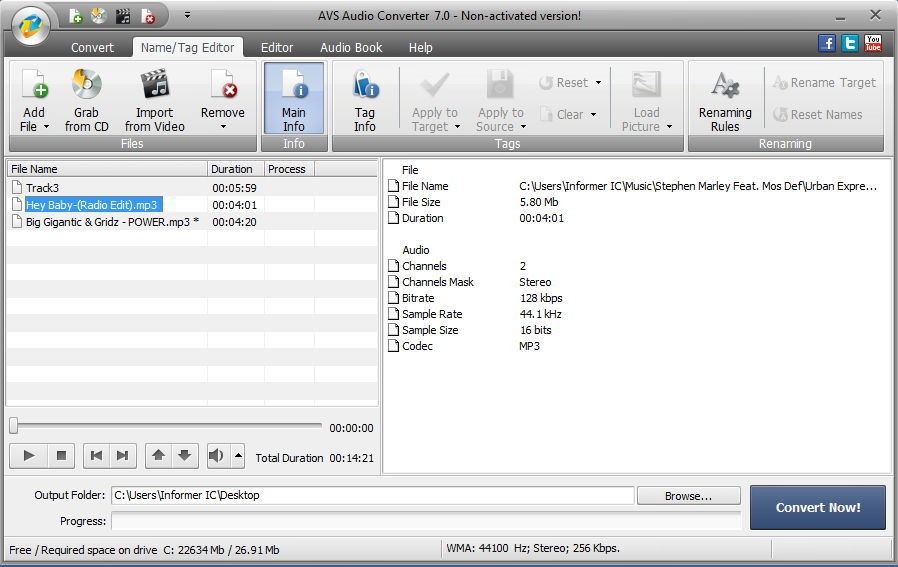Show the Tag Info view

point(365,100)
